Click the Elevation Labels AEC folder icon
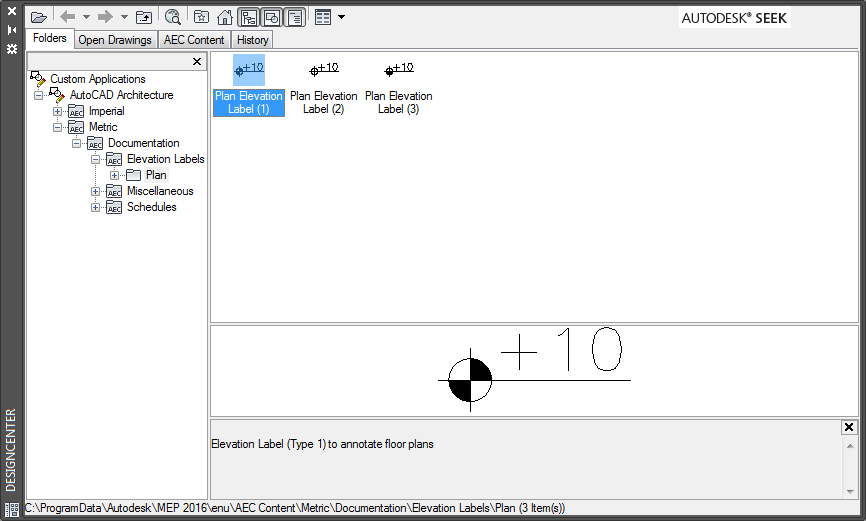This screenshot has width=866, height=521. (114, 160)
